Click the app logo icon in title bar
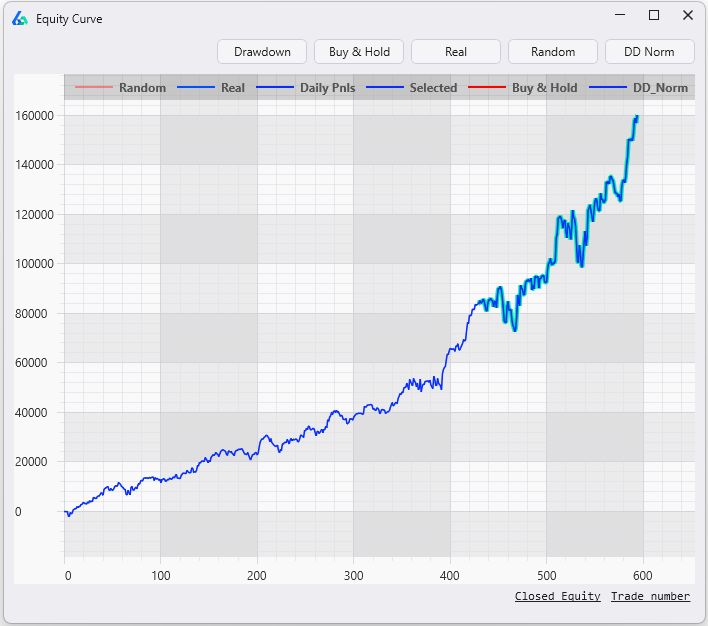Screen dimensions: 708x626 [x=20, y=18]
